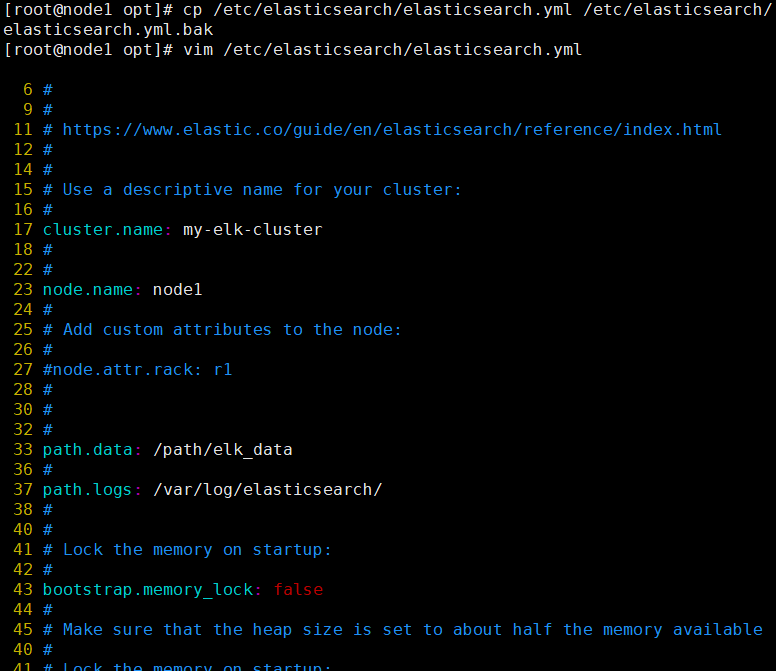The height and width of the screenshot is (671, 776).
Task: Click the 'Make sure that the heap size' comment
Action: 412,629
